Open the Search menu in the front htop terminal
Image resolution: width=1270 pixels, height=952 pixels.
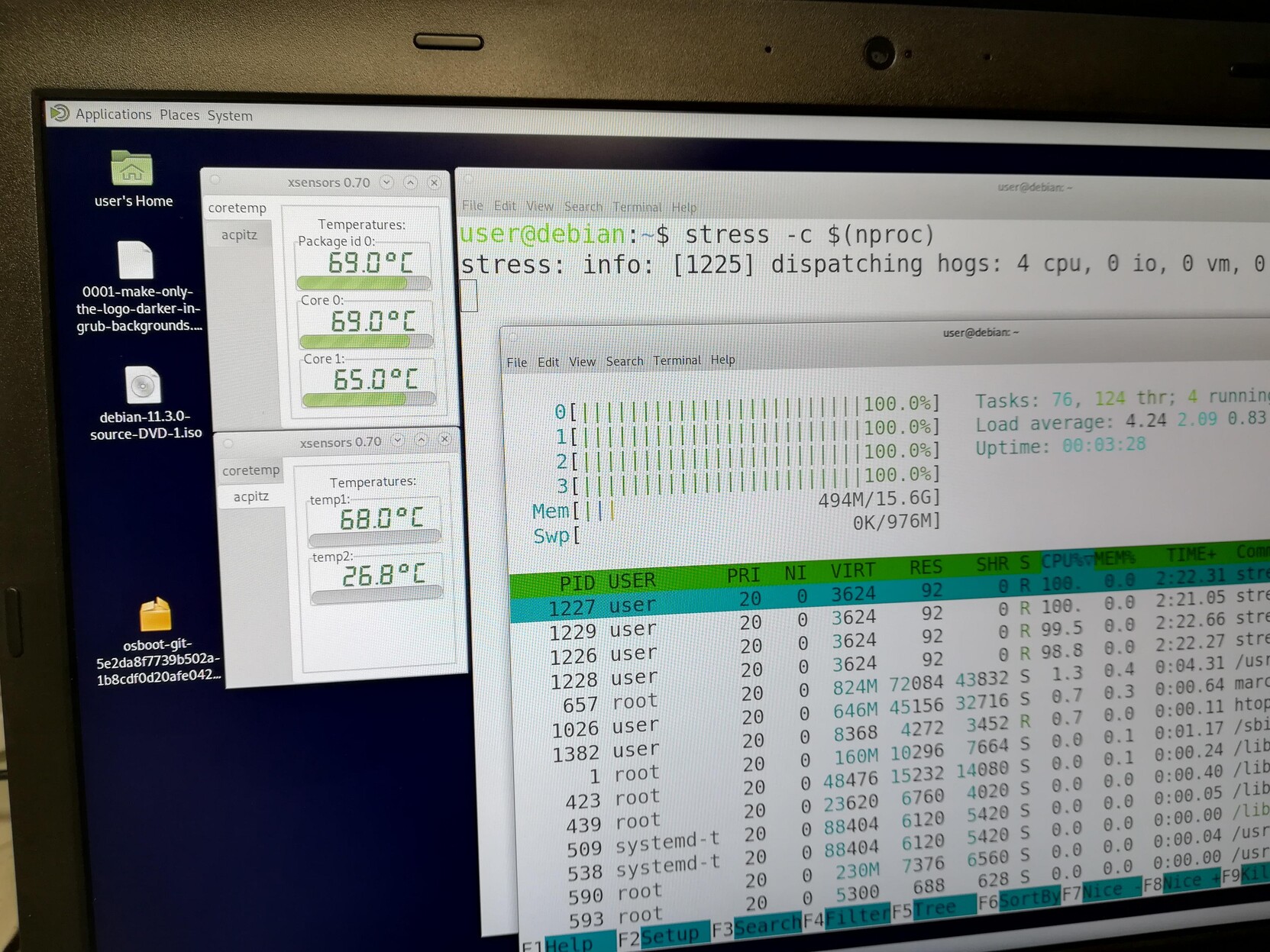click(x=625, y=361)
